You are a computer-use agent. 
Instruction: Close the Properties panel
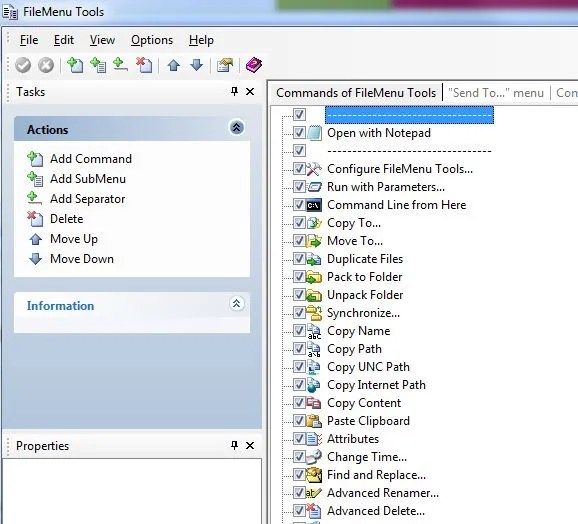250,446
